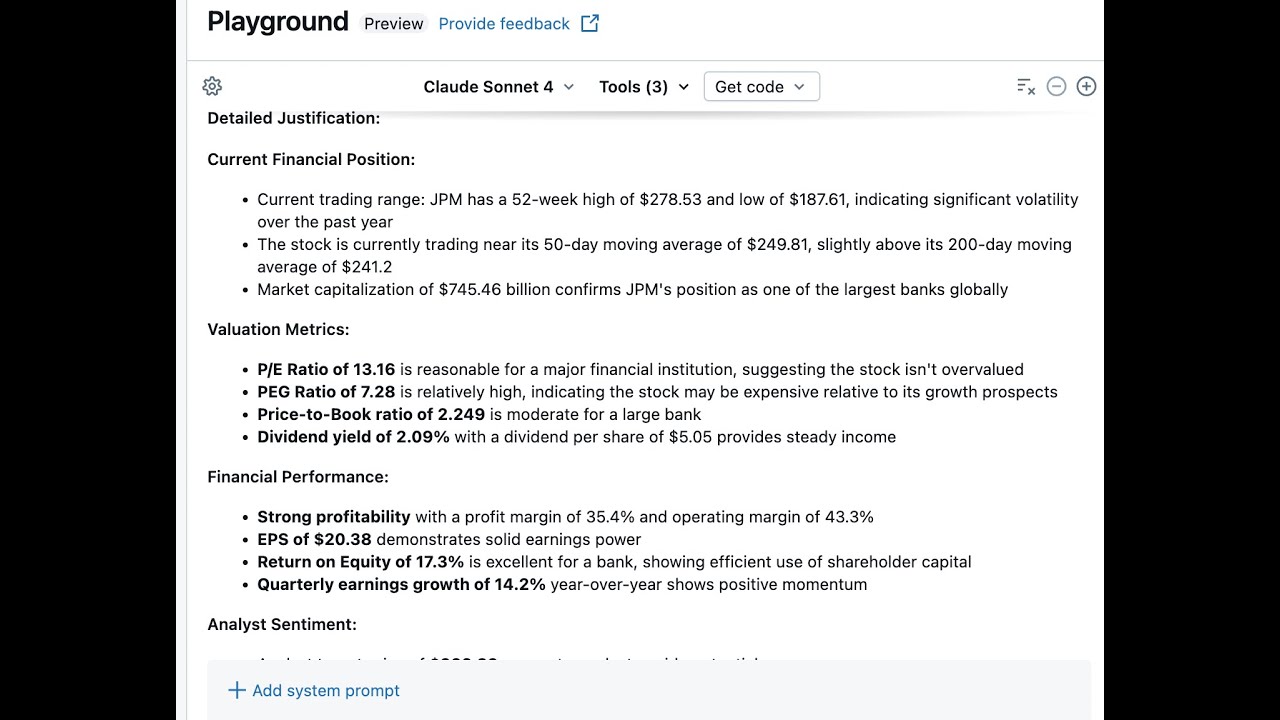Click the circled minus remove icon

pos(1056,86)
